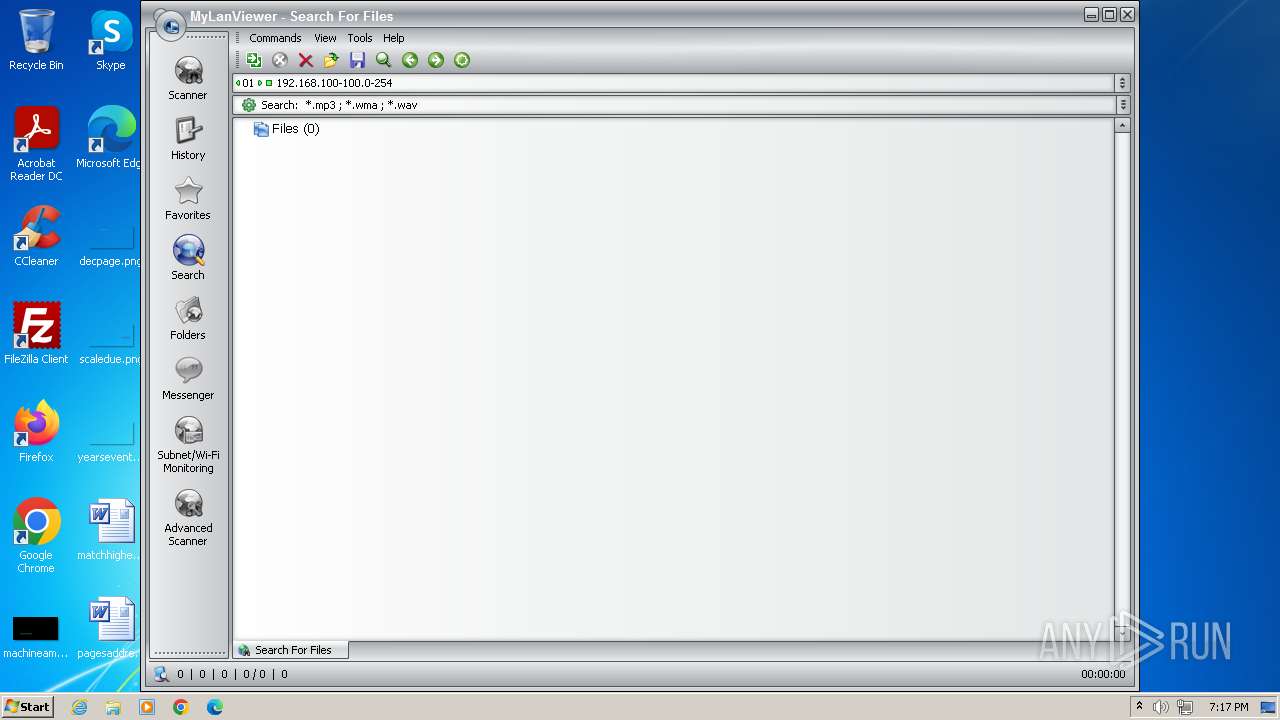Click the Windows Start button

click(x=27, y=707)
